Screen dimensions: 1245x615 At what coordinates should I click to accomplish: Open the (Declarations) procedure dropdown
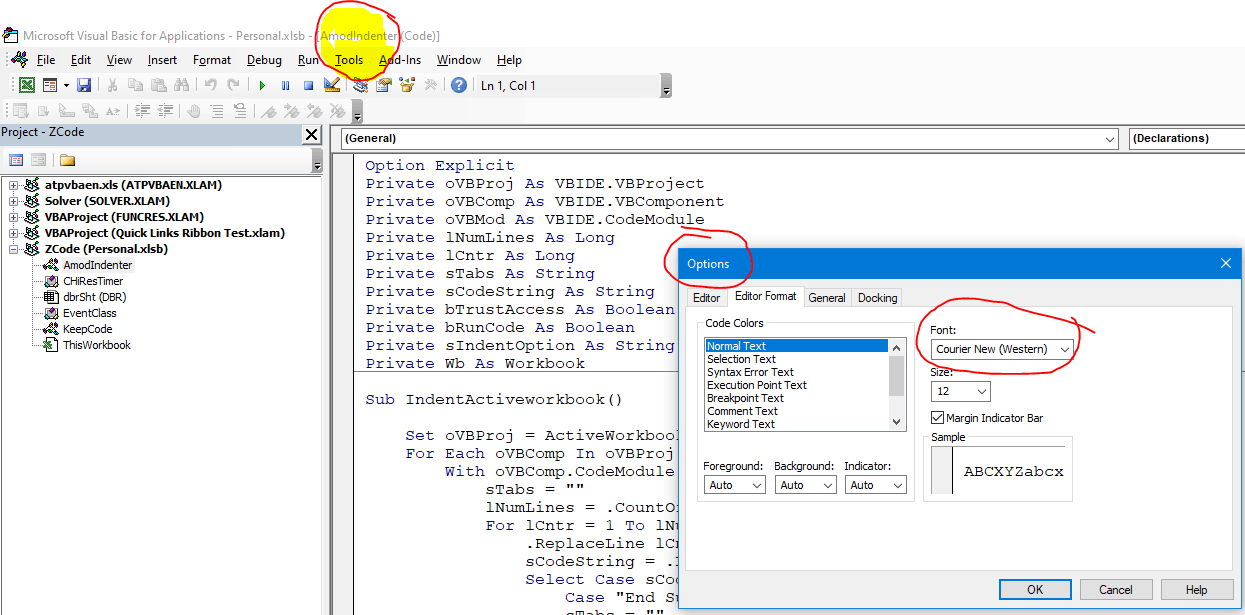(x=1186, y=139)
